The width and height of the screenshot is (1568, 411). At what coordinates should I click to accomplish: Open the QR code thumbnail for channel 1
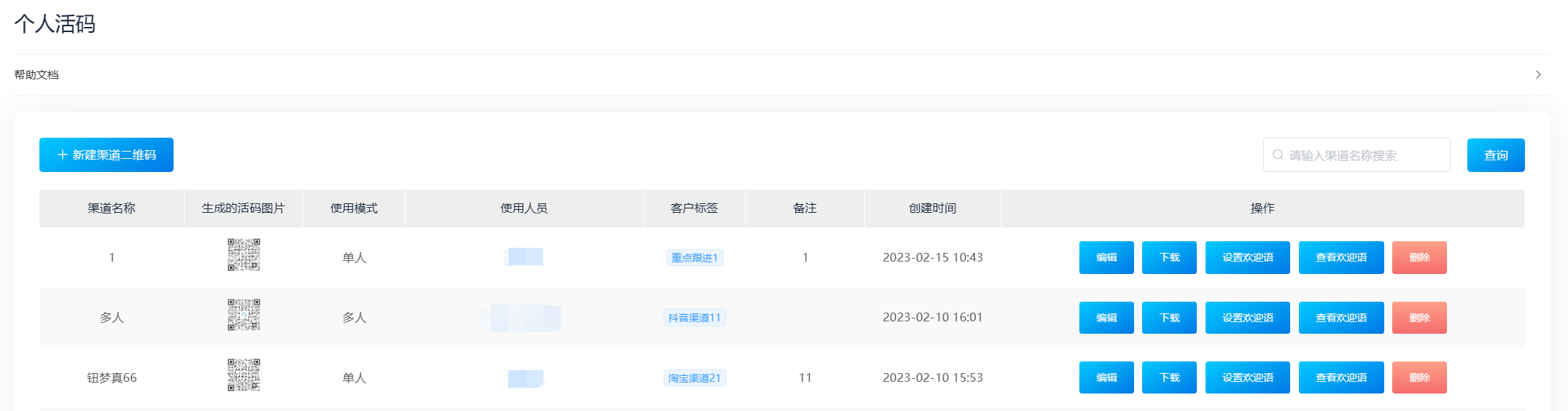point(244,255)
